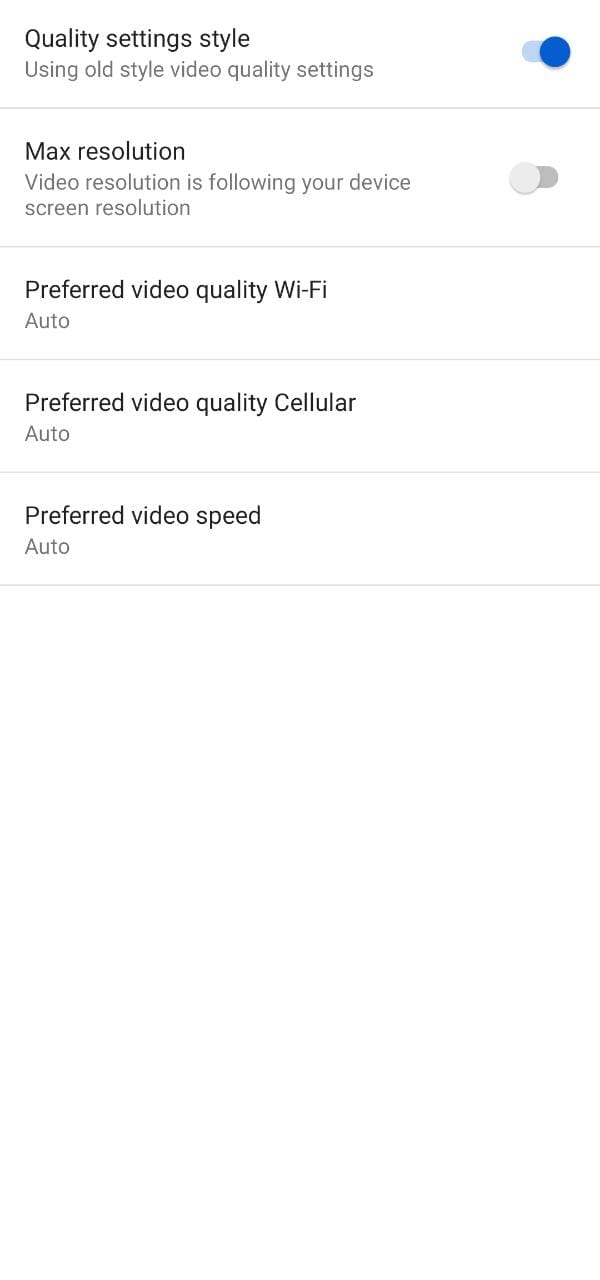Click the empty area below Preferred video speed
Image resolution: width=600 pixels, height=1280 pixels.
(300, 900)
